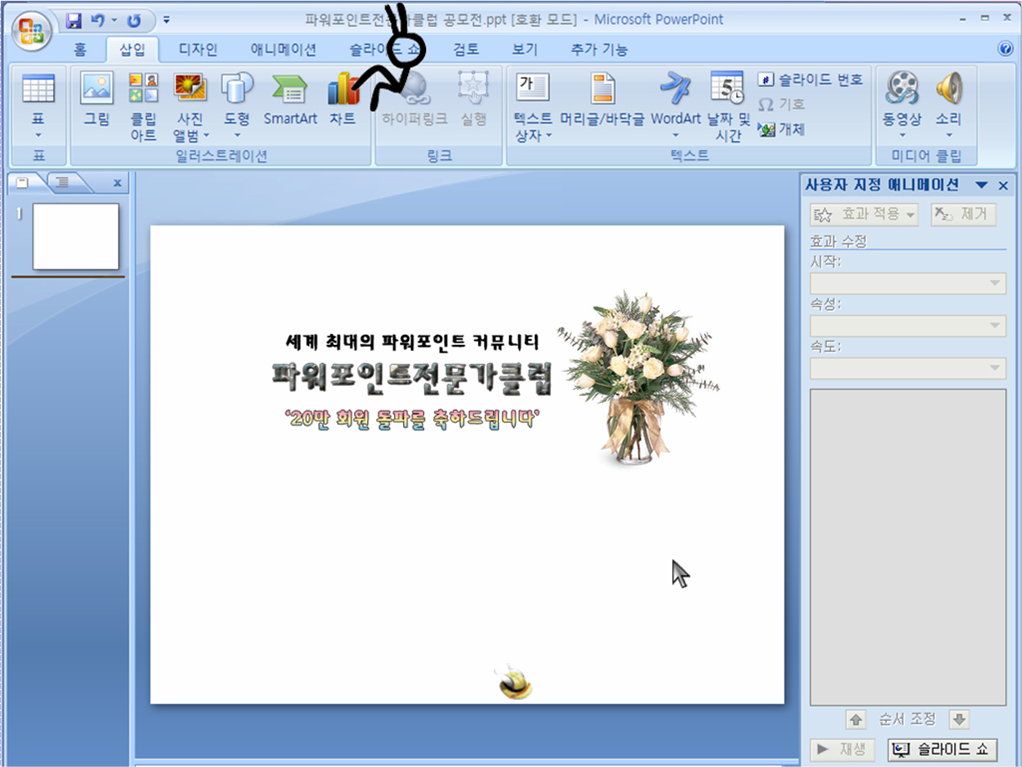Insert a 텍스트 상자 text box
The height and width of the screenshot is (767, 1022).
coord(533,106)
